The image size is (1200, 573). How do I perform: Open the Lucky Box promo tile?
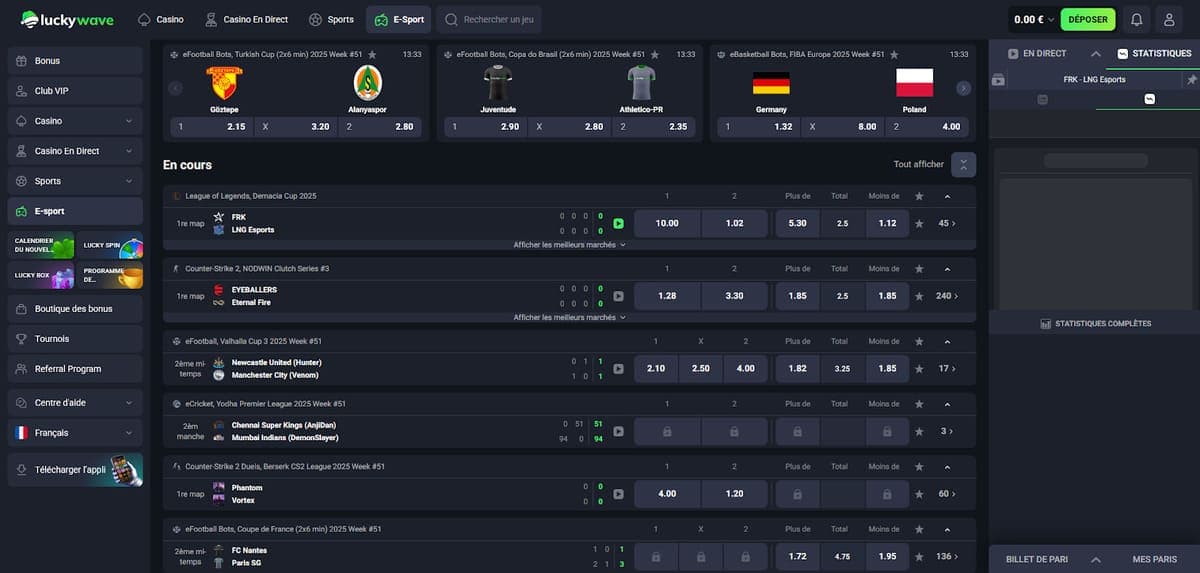click(x=40, y=275)
